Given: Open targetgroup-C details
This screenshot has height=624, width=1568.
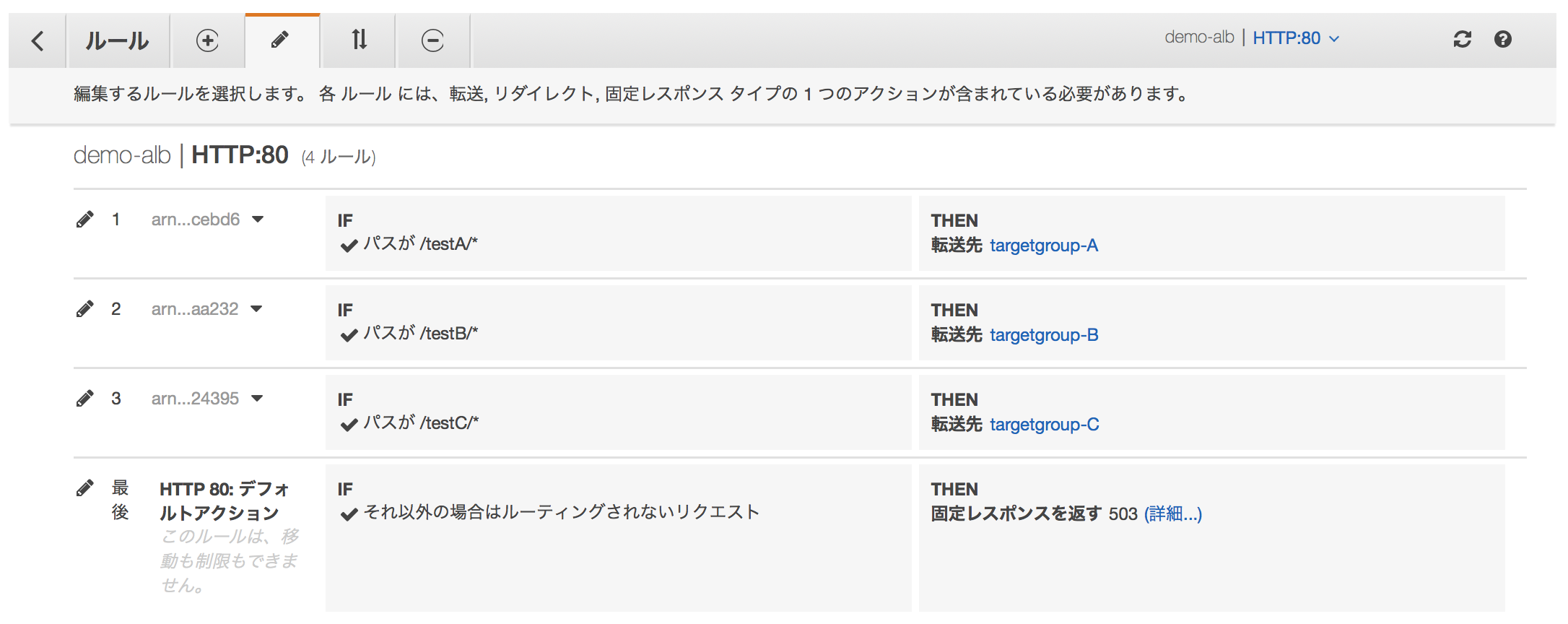Looking at the screenshot, I should coord(1044,425).
